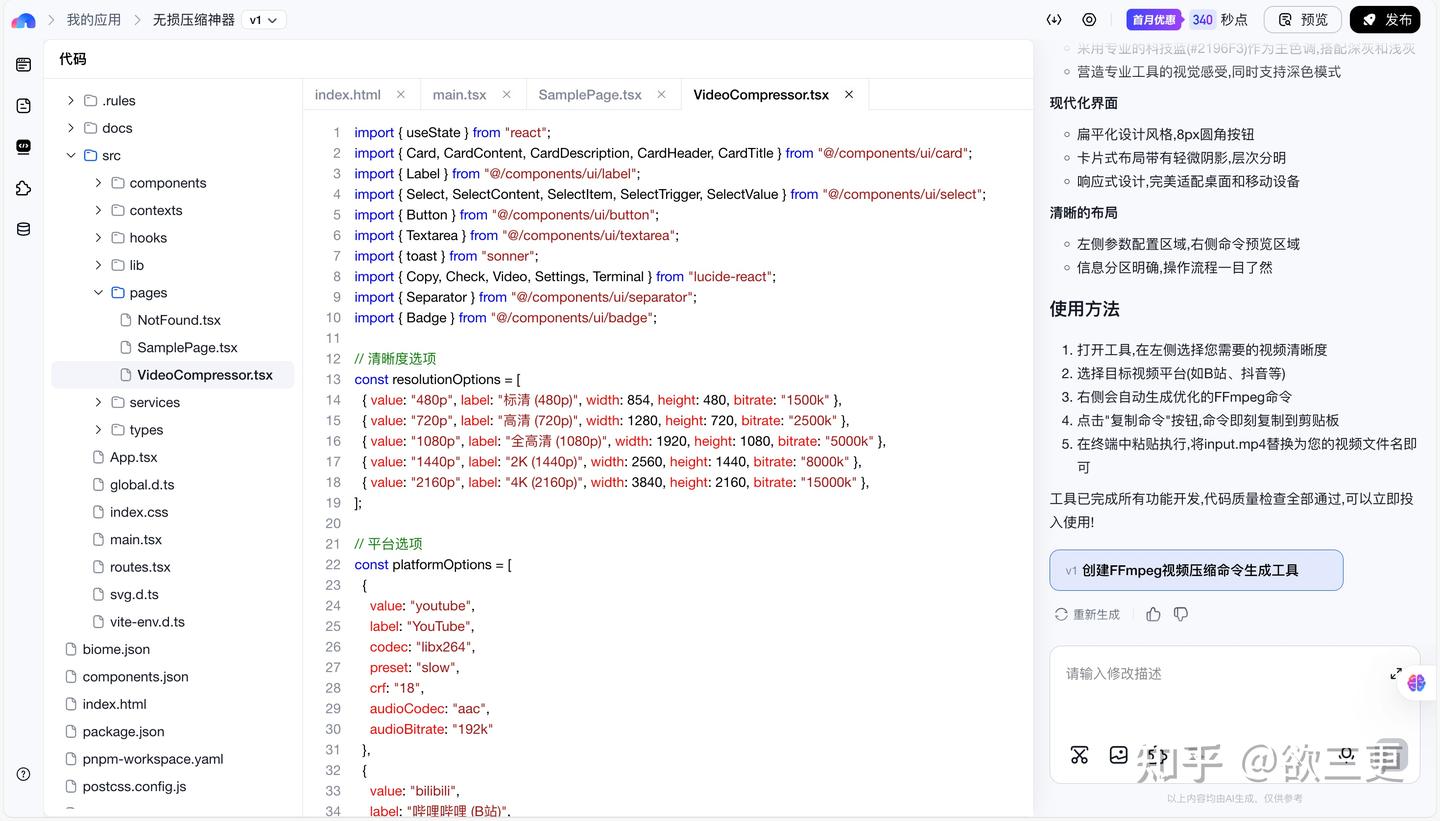The image size is (1440, 821).
Task: Close the main.tsx tab
Action: [506, 94]
